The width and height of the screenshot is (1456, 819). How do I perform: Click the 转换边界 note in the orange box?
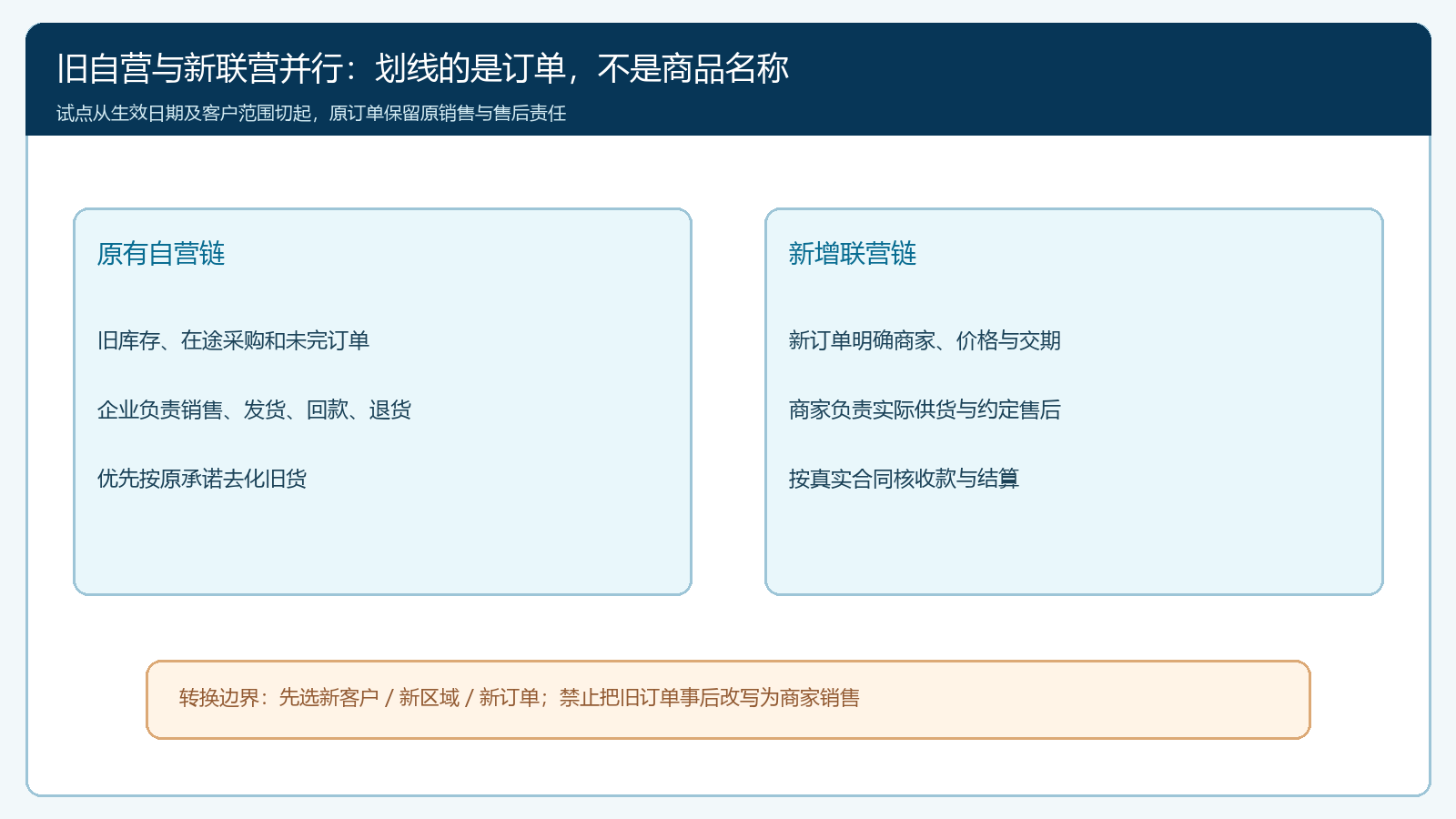[520, 698]
